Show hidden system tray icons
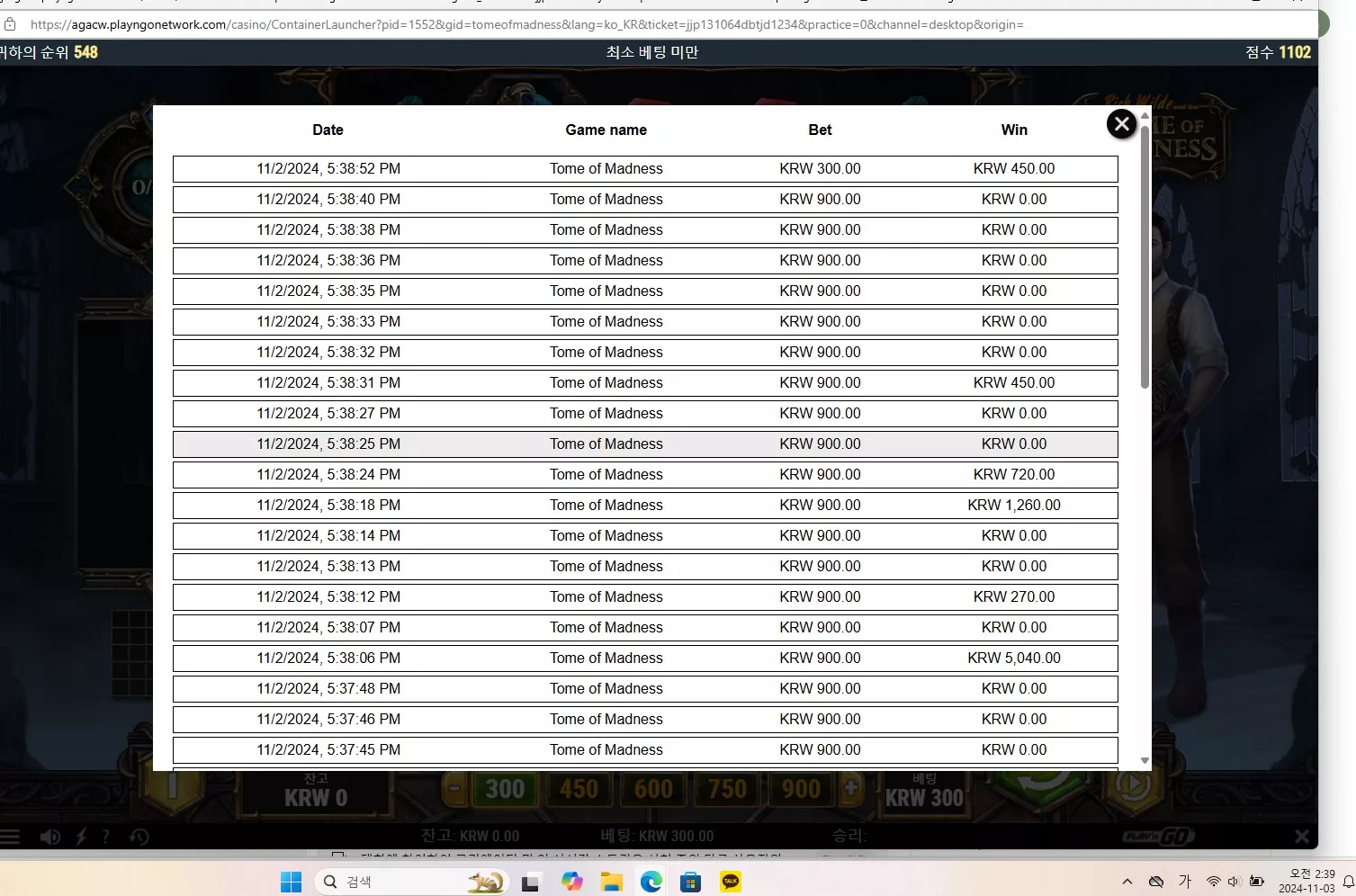The height and width of the screenshot is (896, 1356). tap(1127, 882)
